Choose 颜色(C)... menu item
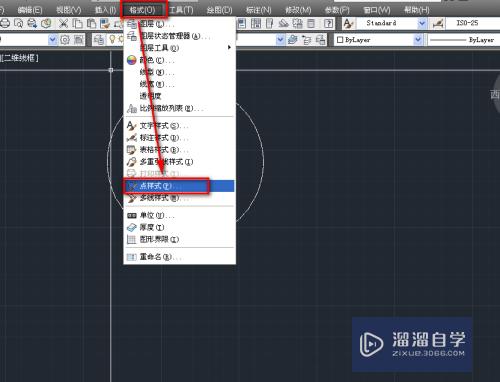The height and width of the screenshot is (382, 500). click(180, 60)
